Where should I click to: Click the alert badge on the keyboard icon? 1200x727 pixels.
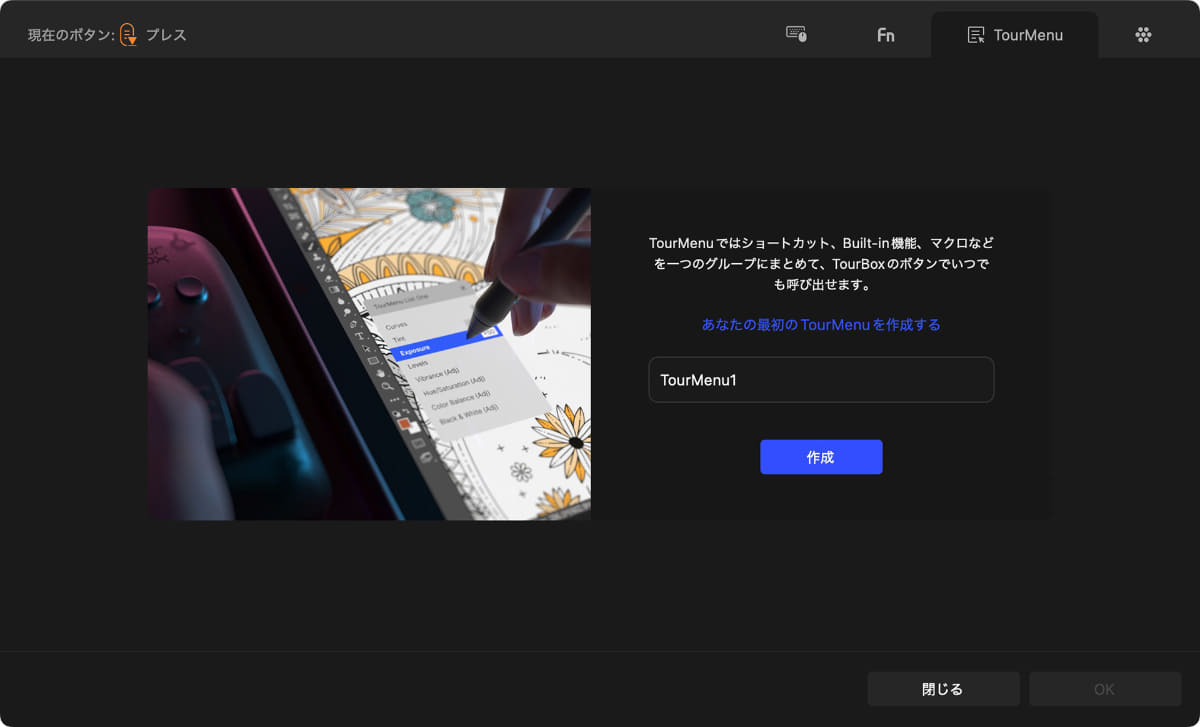(801, 38)
